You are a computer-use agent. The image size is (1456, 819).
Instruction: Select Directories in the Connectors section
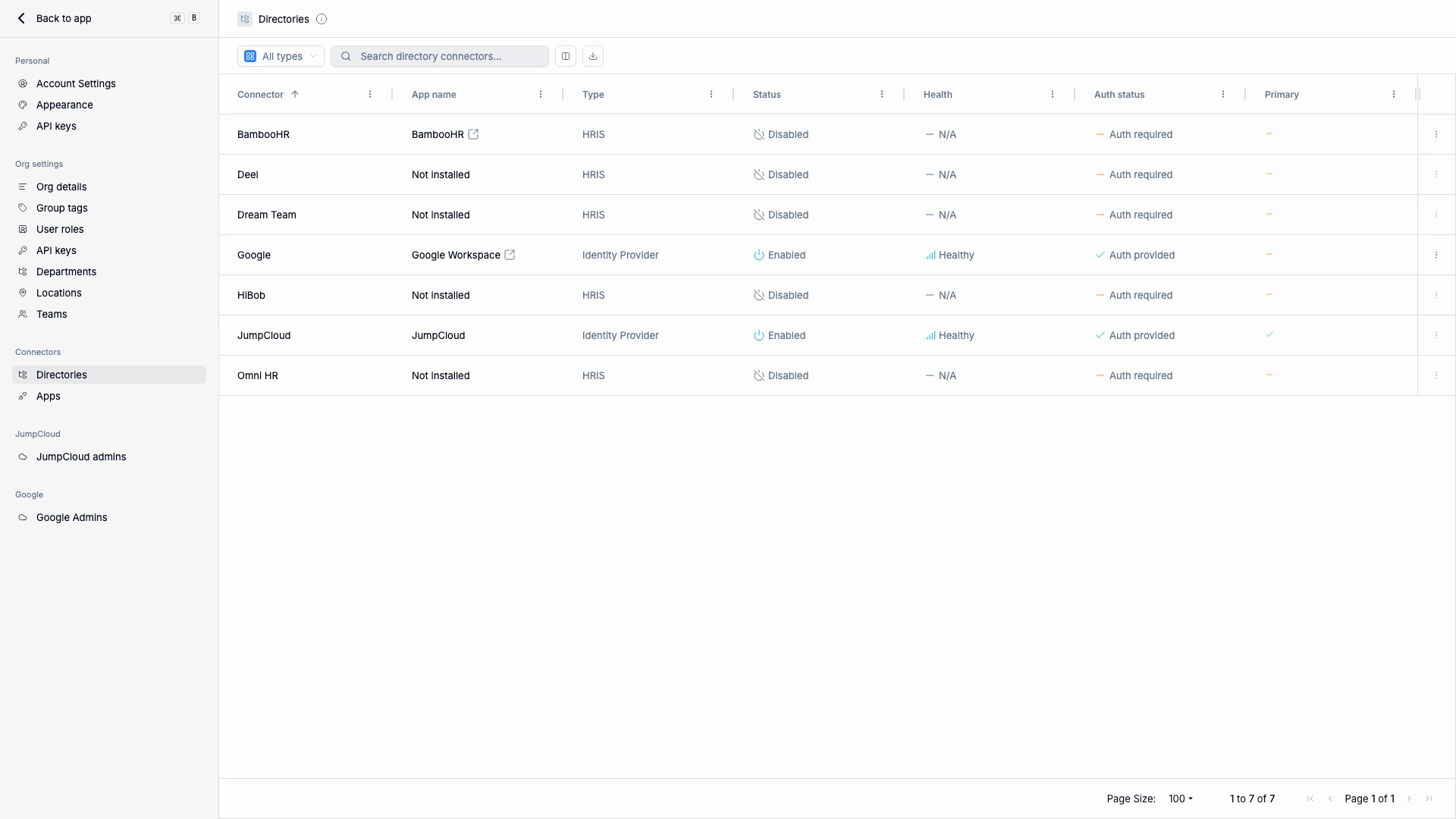tap(64, 374)
